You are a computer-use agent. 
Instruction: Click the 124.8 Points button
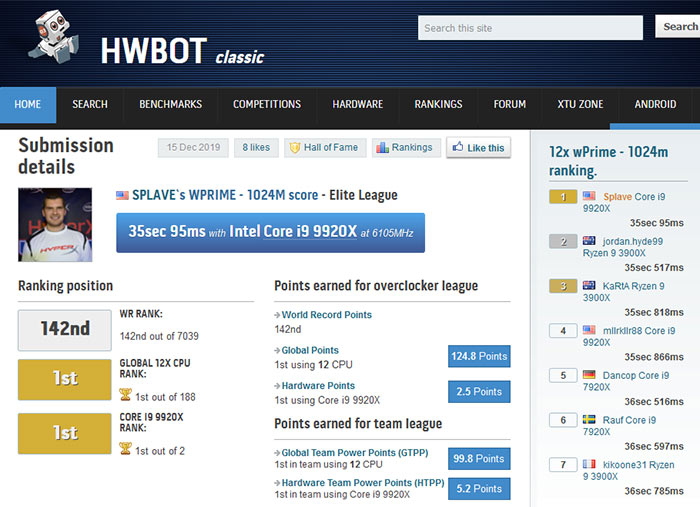click(479, 356)
